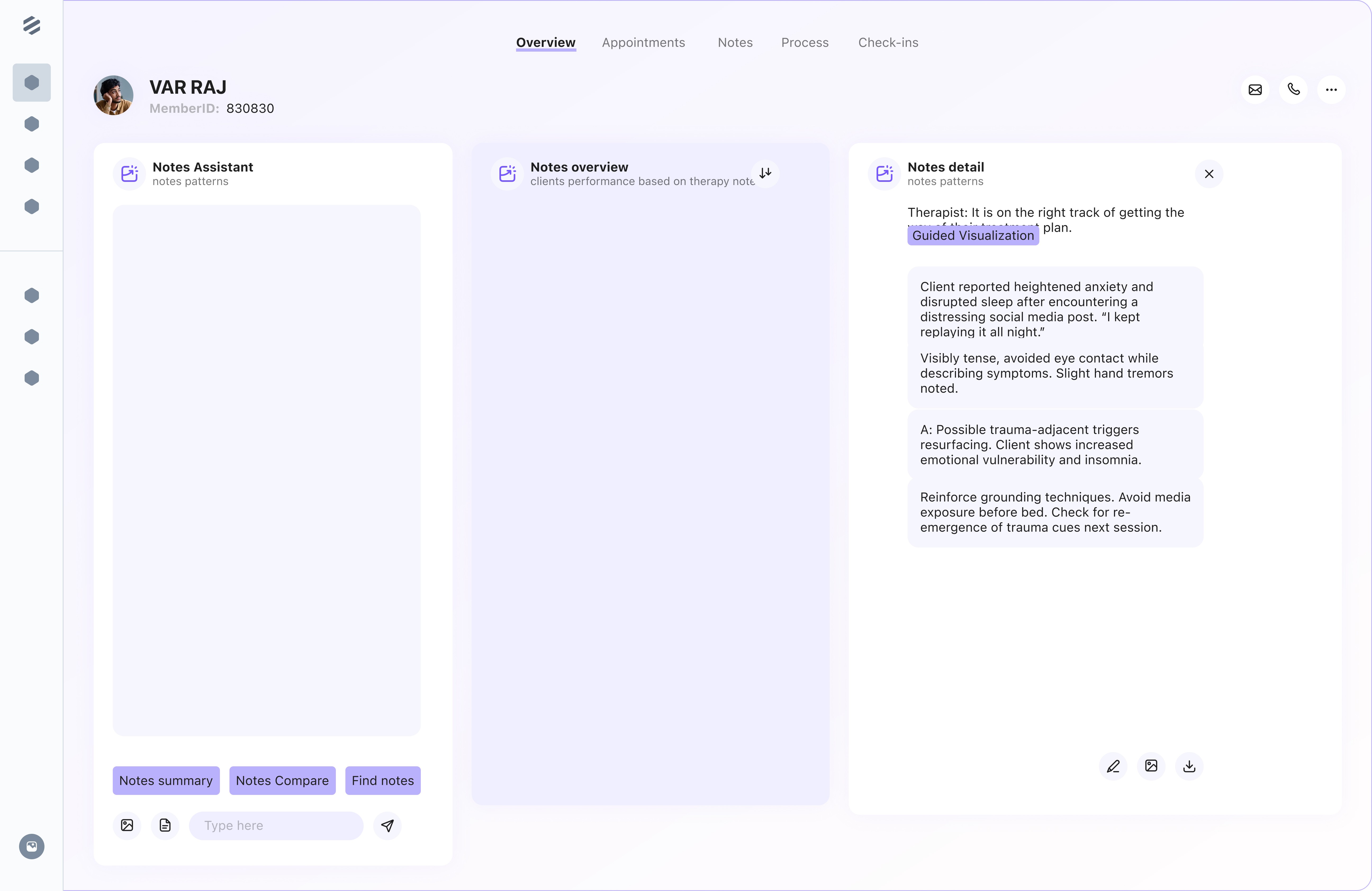The image size is (1372, 891).
Task: Click the sort arrows in Notes overview
Action: (765, 173)
